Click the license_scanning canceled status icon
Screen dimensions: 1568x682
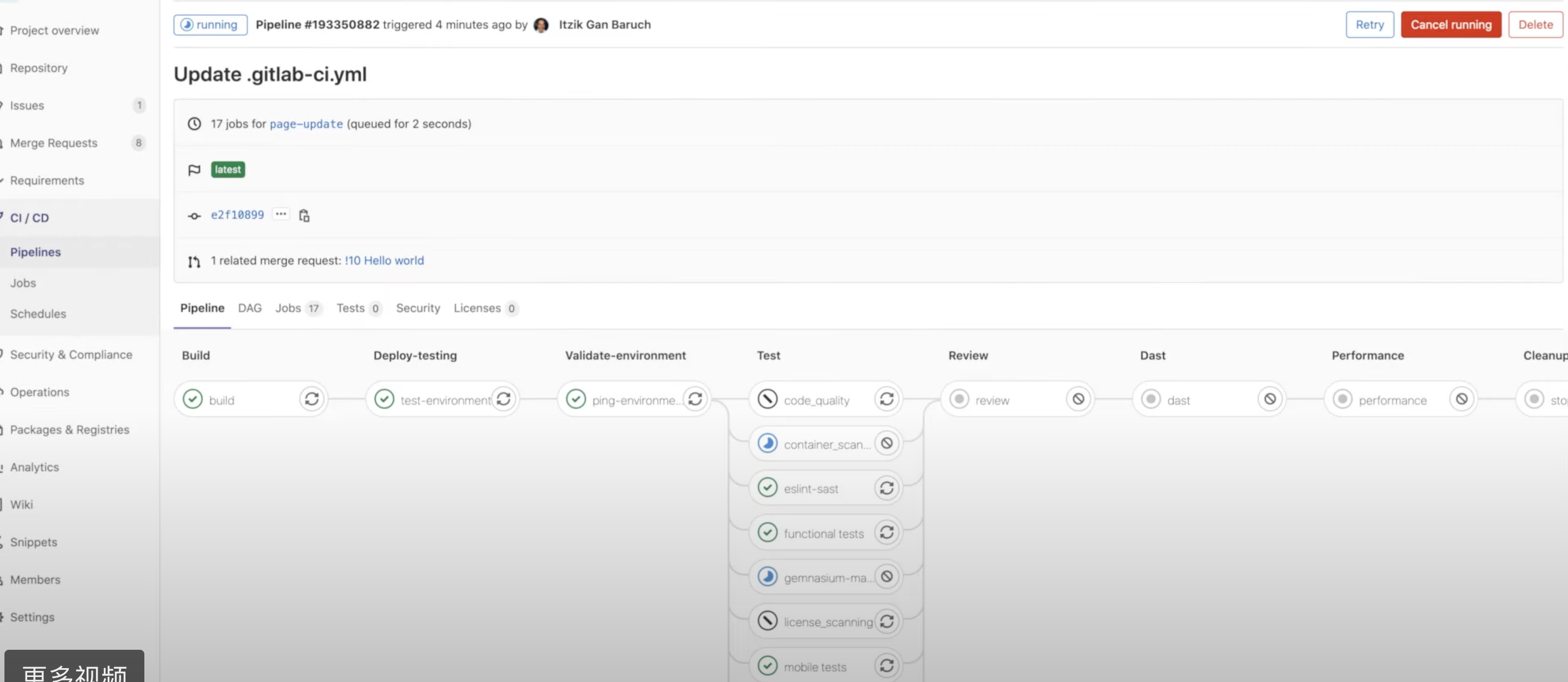(x=767, y=621)
